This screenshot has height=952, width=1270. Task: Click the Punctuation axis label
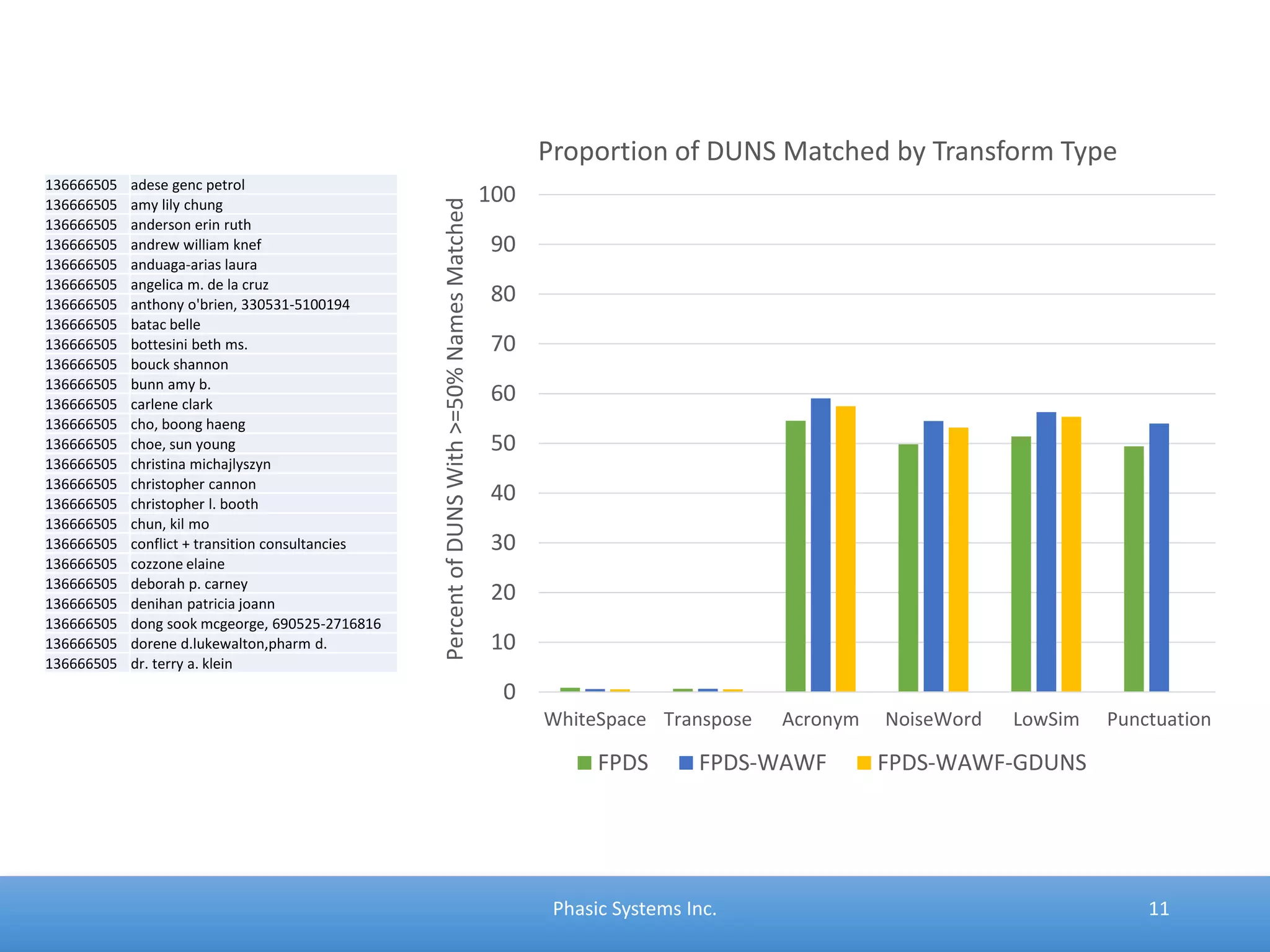click(1158, 720)
